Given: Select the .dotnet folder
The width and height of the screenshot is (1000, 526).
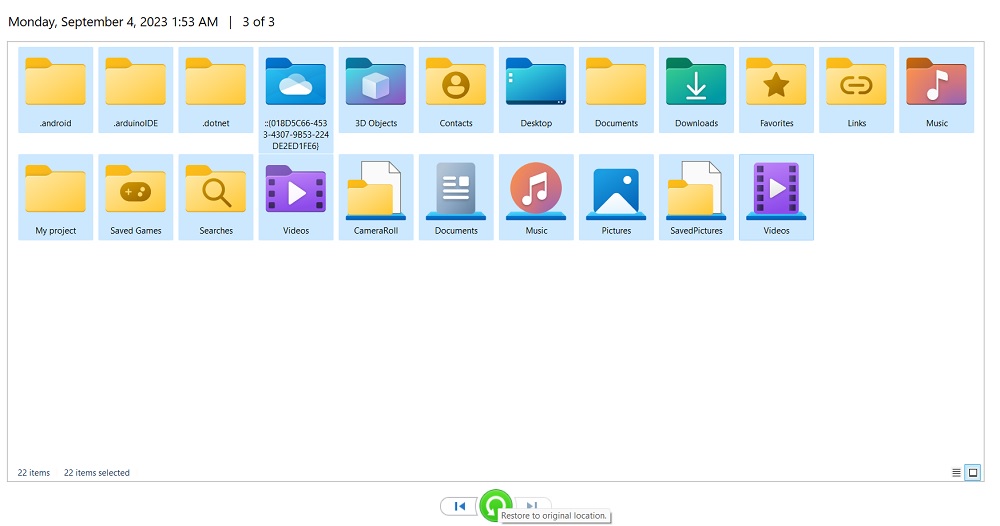Looking at the screenshot, I should [216, 90].
